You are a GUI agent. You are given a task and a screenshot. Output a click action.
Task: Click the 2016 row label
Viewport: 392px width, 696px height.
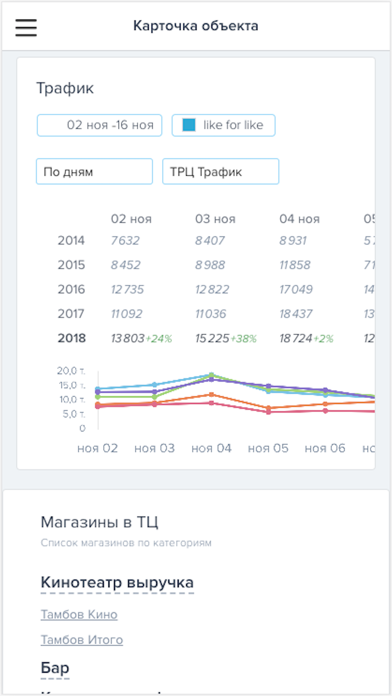point(71,290)
